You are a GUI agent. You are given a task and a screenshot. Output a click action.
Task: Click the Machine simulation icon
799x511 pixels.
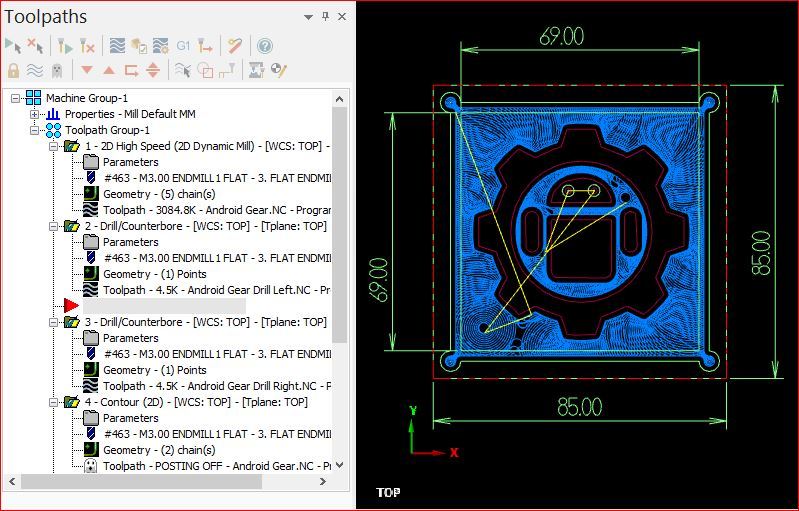tap(256, 70)
